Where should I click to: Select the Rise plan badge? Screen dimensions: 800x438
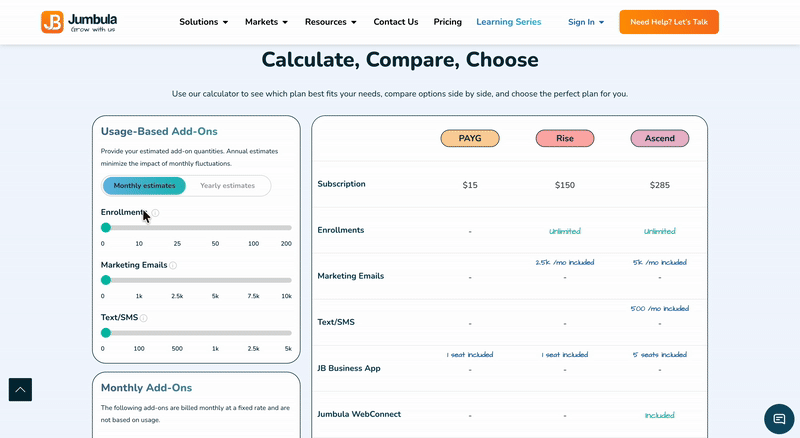coord(565,139)
